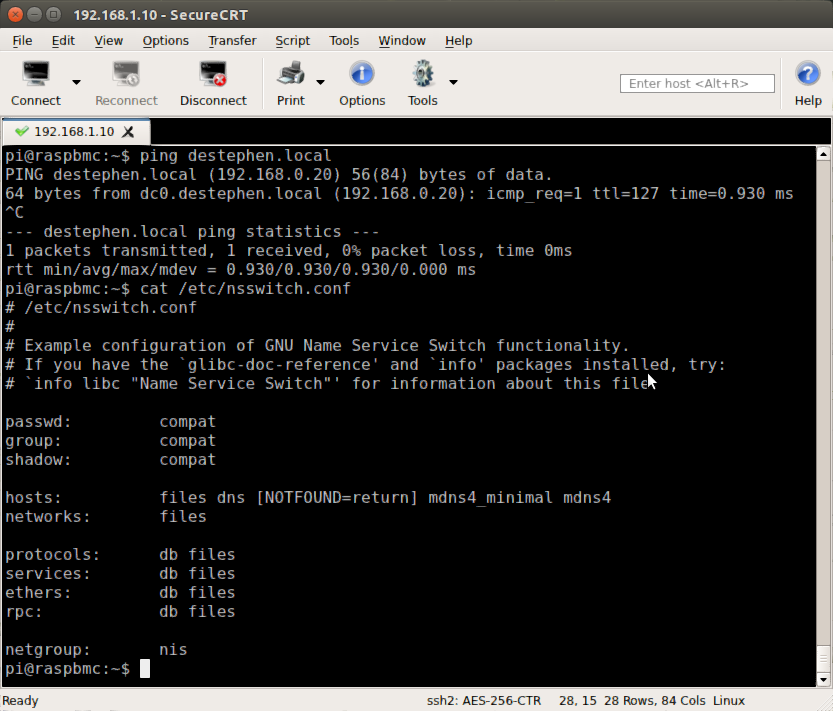This screenshot has width=833, height=711.
Task: Click the 'ping destephen.local' command text
Action: (235, 156)
